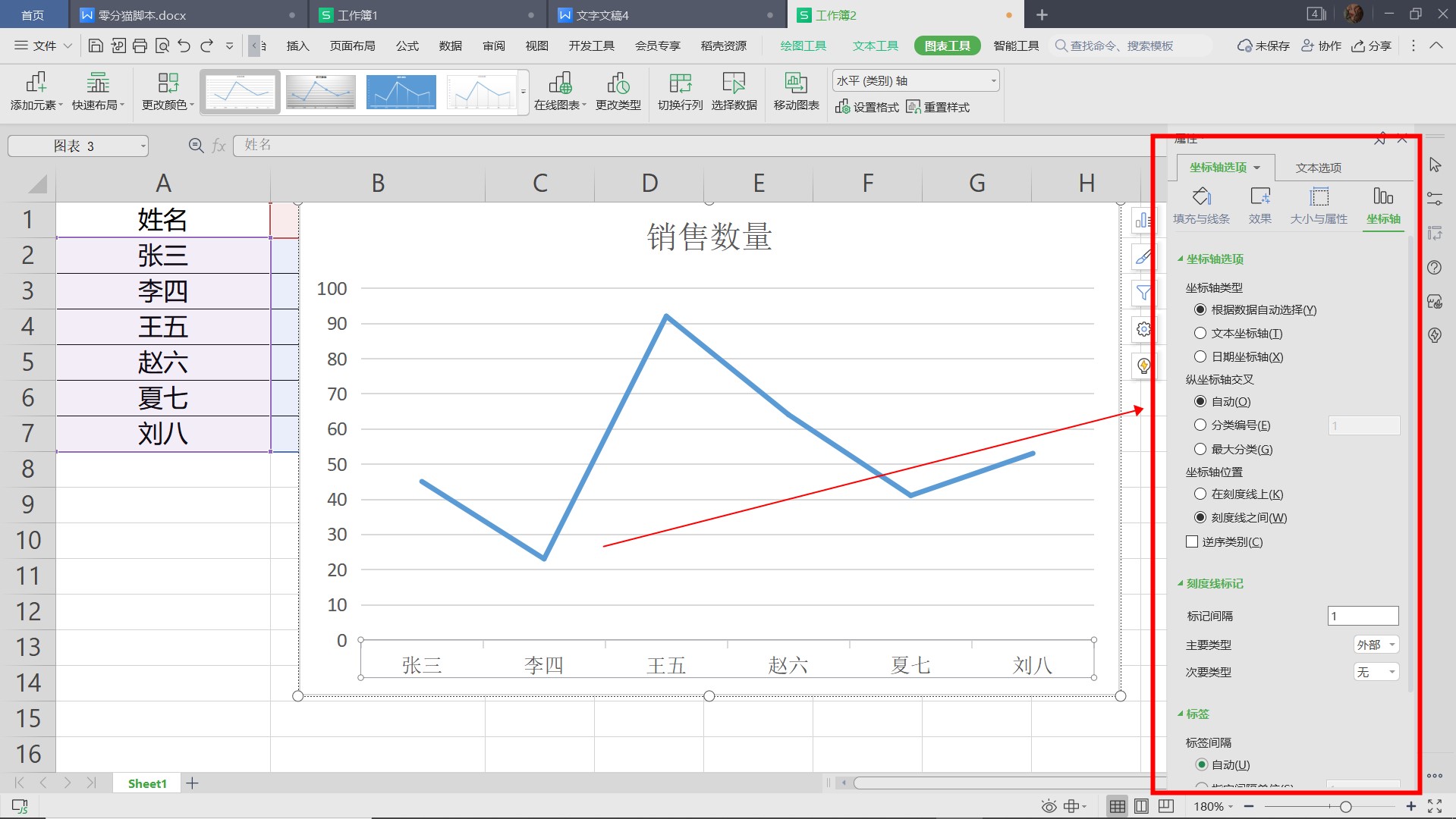Select the 文本坐标轴 radio option
This screenshot has width=1456, height=819.
[x=1200, y=333]
